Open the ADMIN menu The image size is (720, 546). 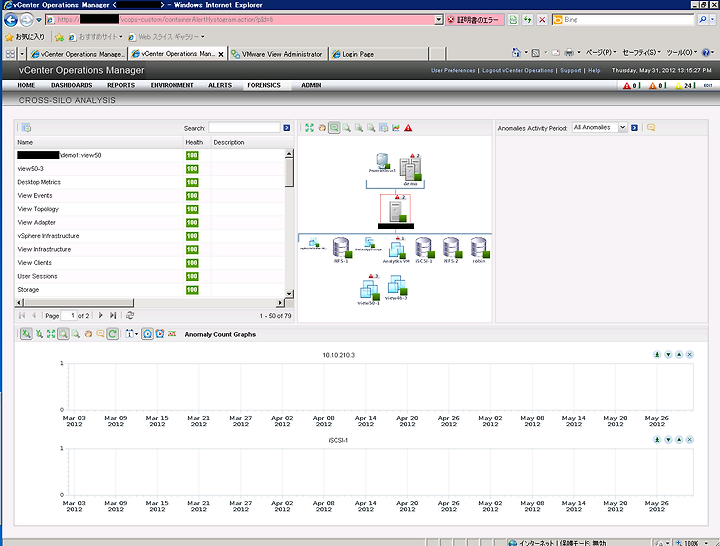click(311, 85)
